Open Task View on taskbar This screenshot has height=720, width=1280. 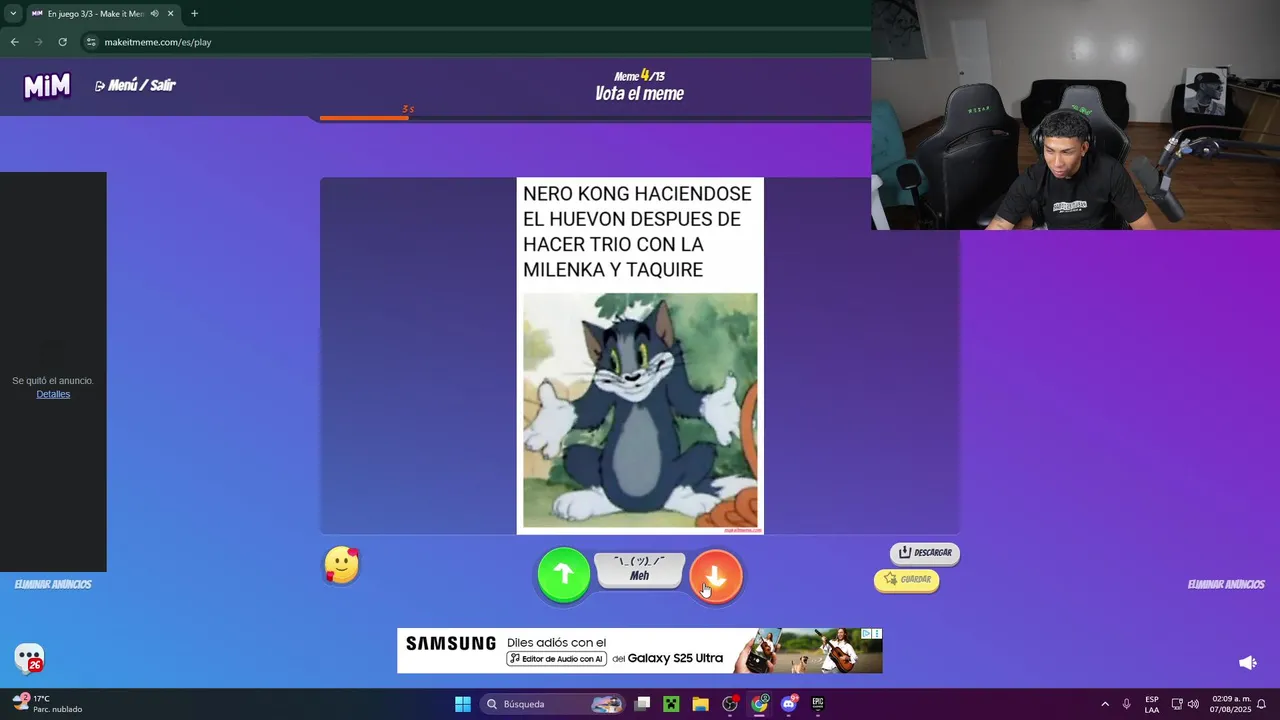click(643, 704)
